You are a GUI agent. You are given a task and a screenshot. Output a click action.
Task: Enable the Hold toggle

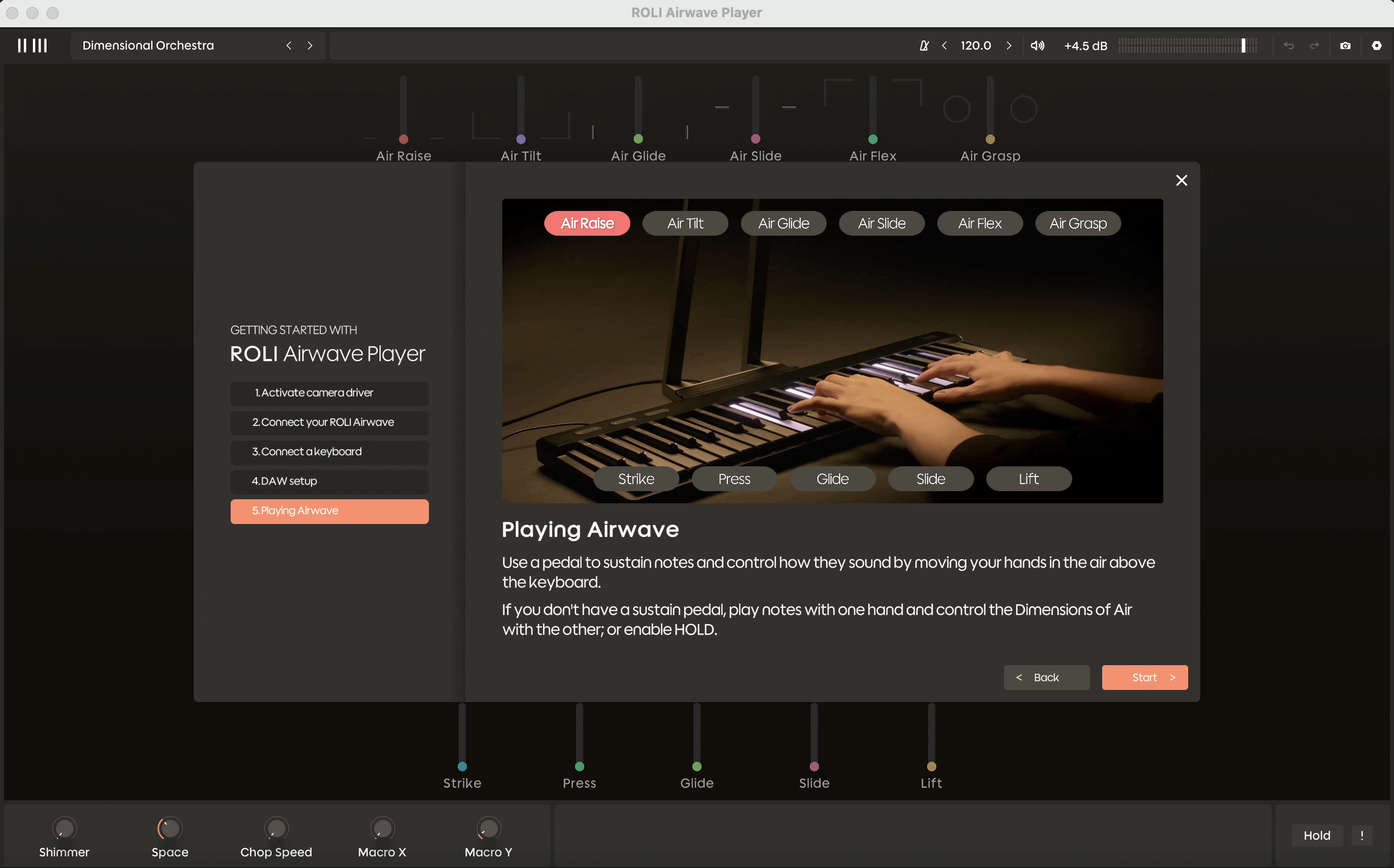click(1317, 835)
